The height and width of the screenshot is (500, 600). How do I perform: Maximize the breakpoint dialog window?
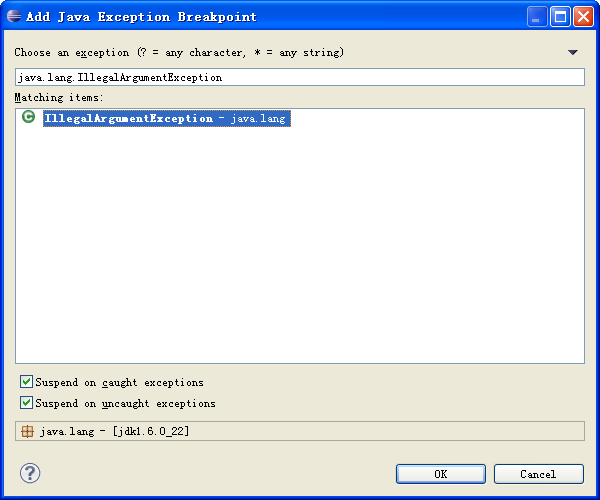click(560, 16)
